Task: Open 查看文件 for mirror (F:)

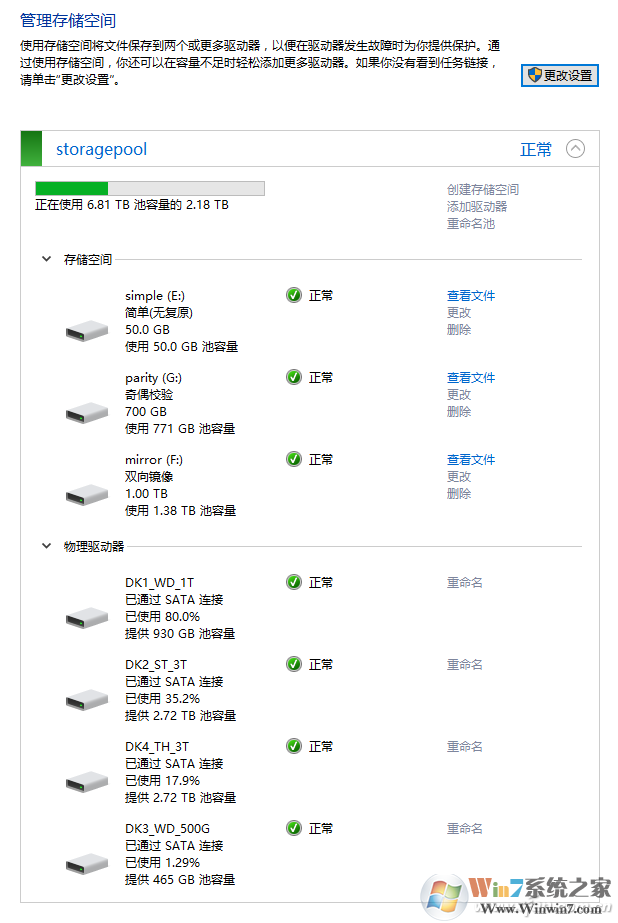Action: point(470,459)
